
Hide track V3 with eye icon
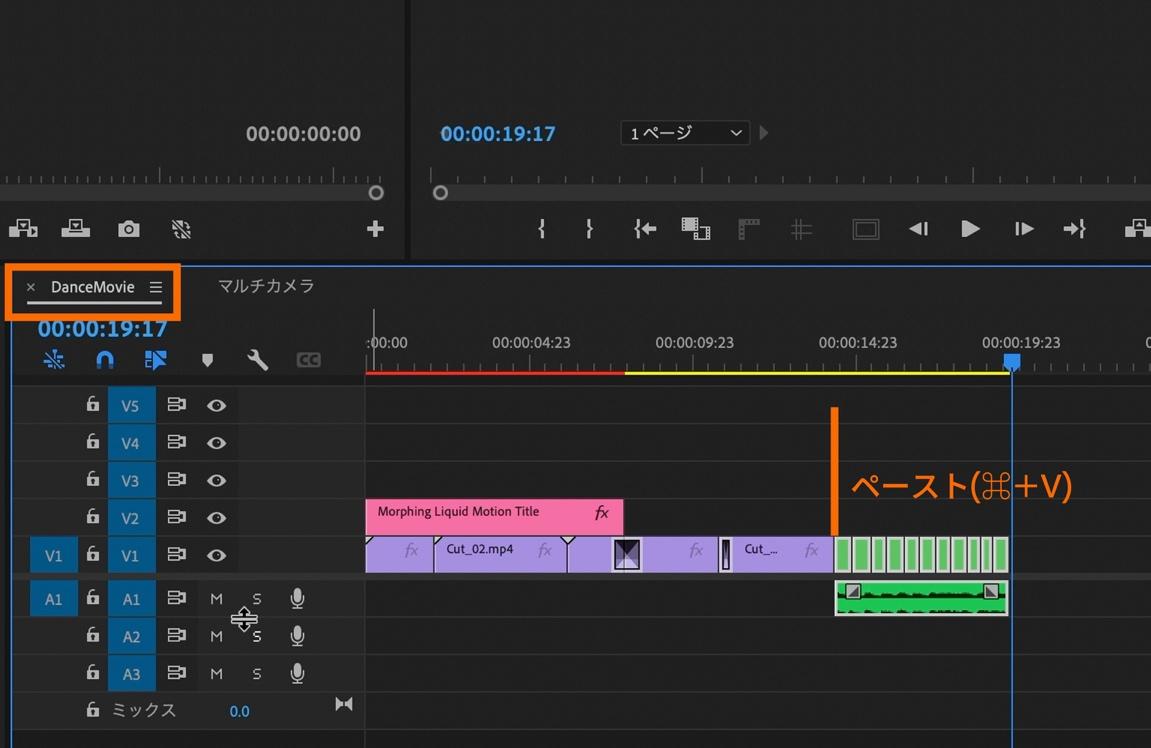(x=216, y=480)
